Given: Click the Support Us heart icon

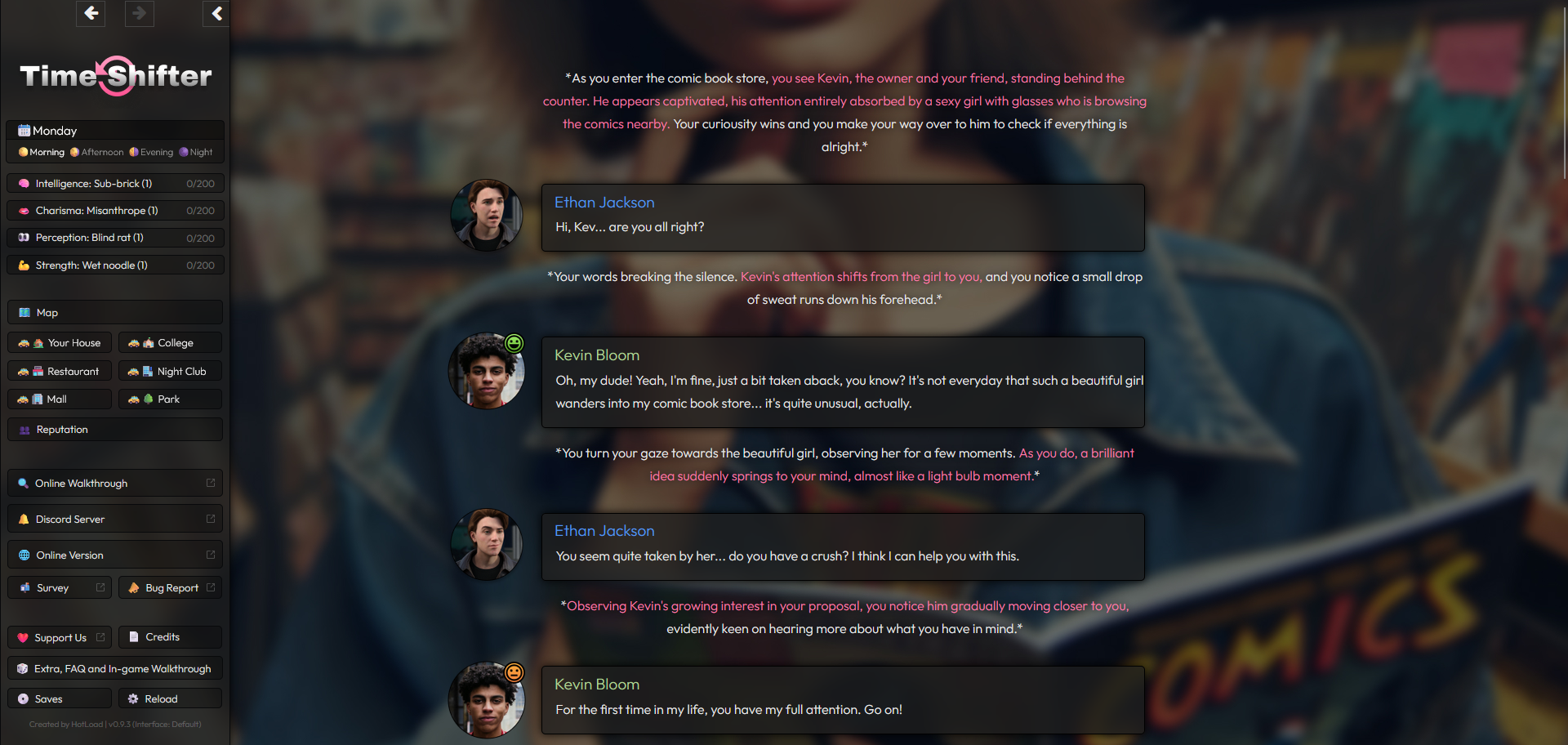Looking at the screenshot, I should 24,638.
